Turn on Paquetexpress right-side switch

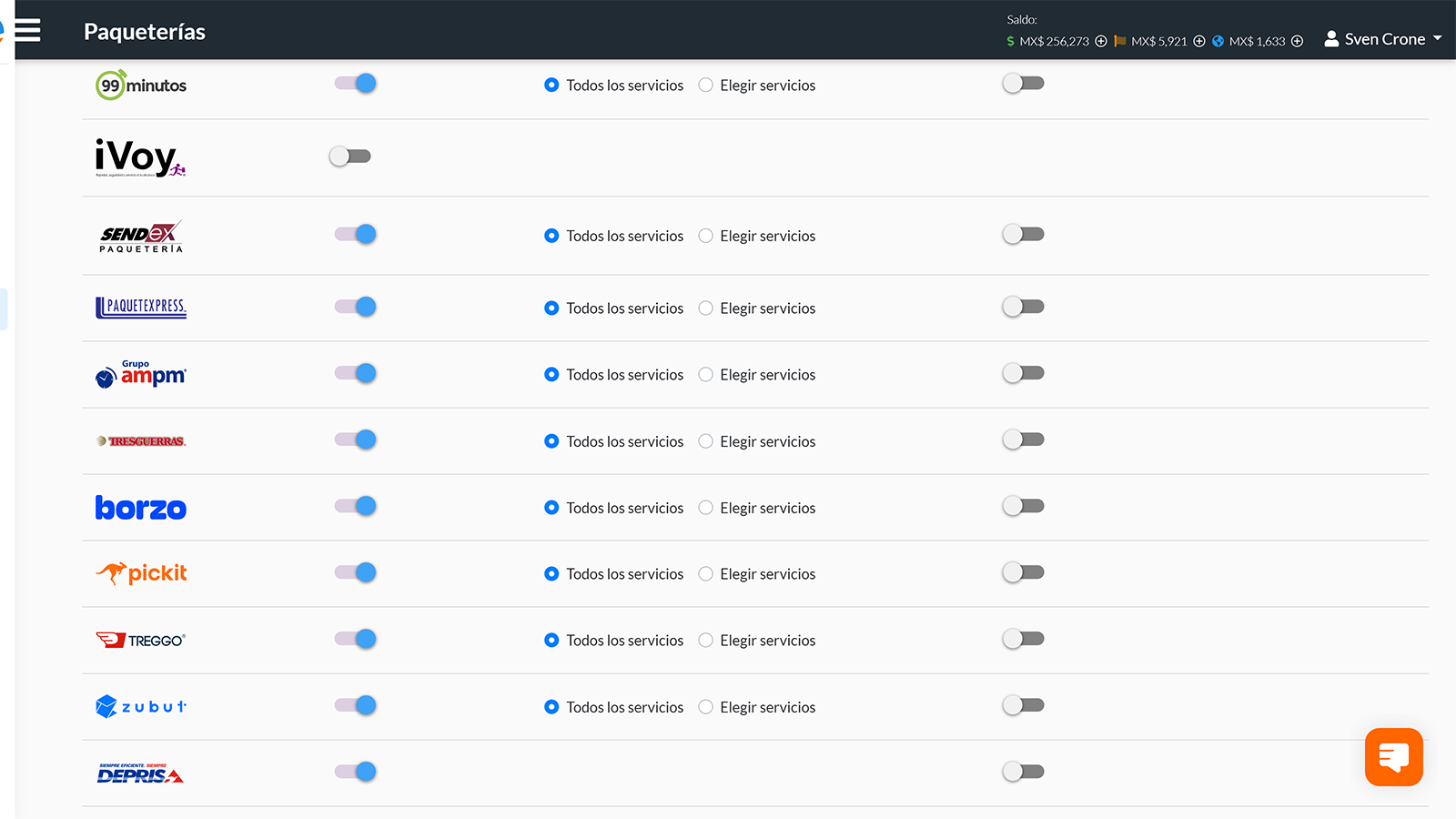1024,308
